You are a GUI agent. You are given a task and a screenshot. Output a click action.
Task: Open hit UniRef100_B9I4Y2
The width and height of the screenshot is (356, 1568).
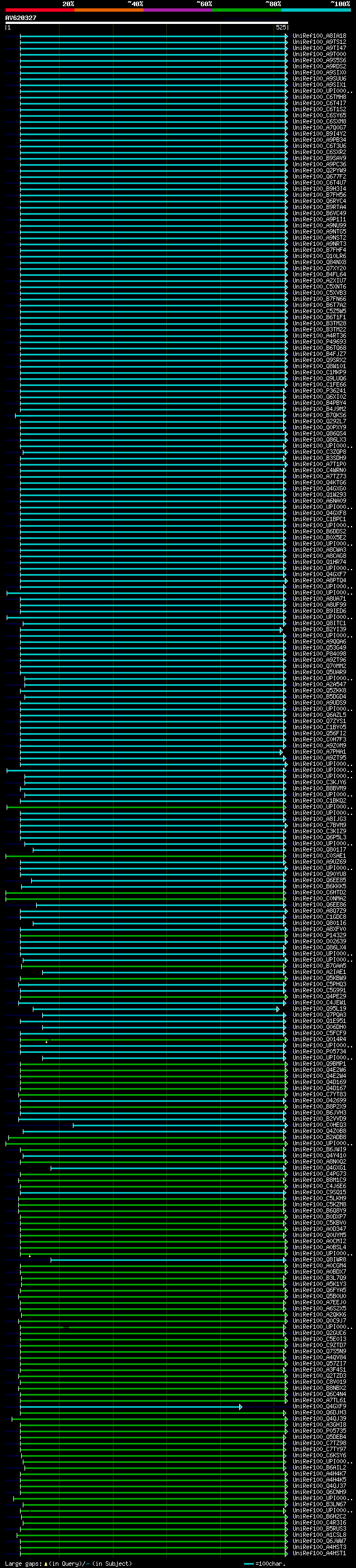coord(319,134)
